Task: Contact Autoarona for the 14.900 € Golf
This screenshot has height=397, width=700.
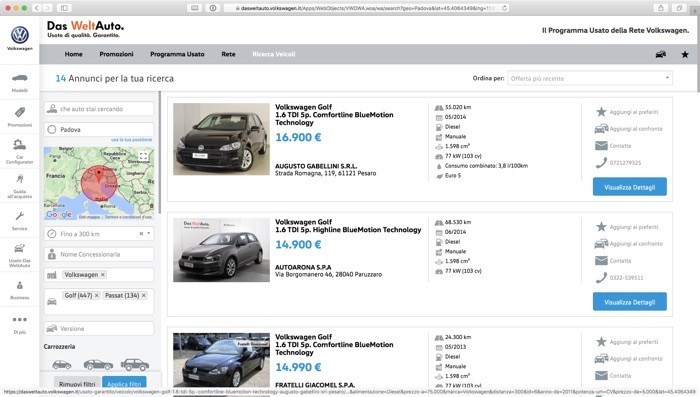Action: click(613, 261)
